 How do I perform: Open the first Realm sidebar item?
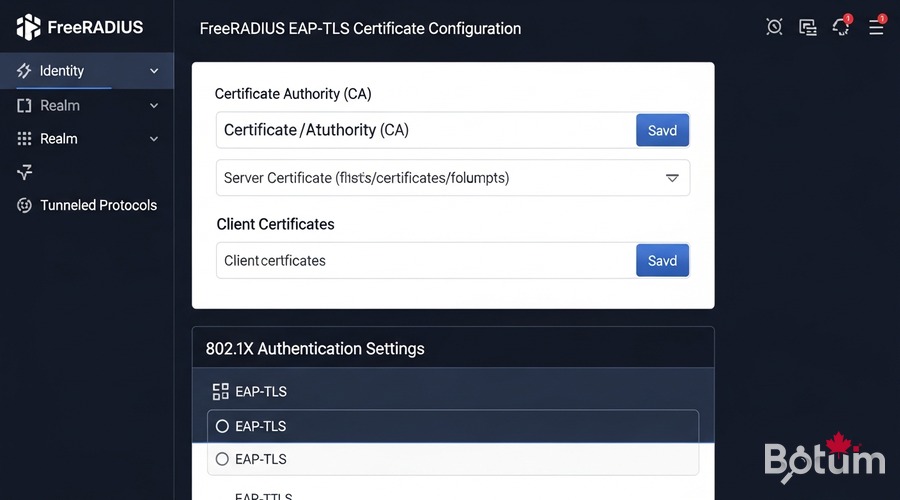[87, 106]
